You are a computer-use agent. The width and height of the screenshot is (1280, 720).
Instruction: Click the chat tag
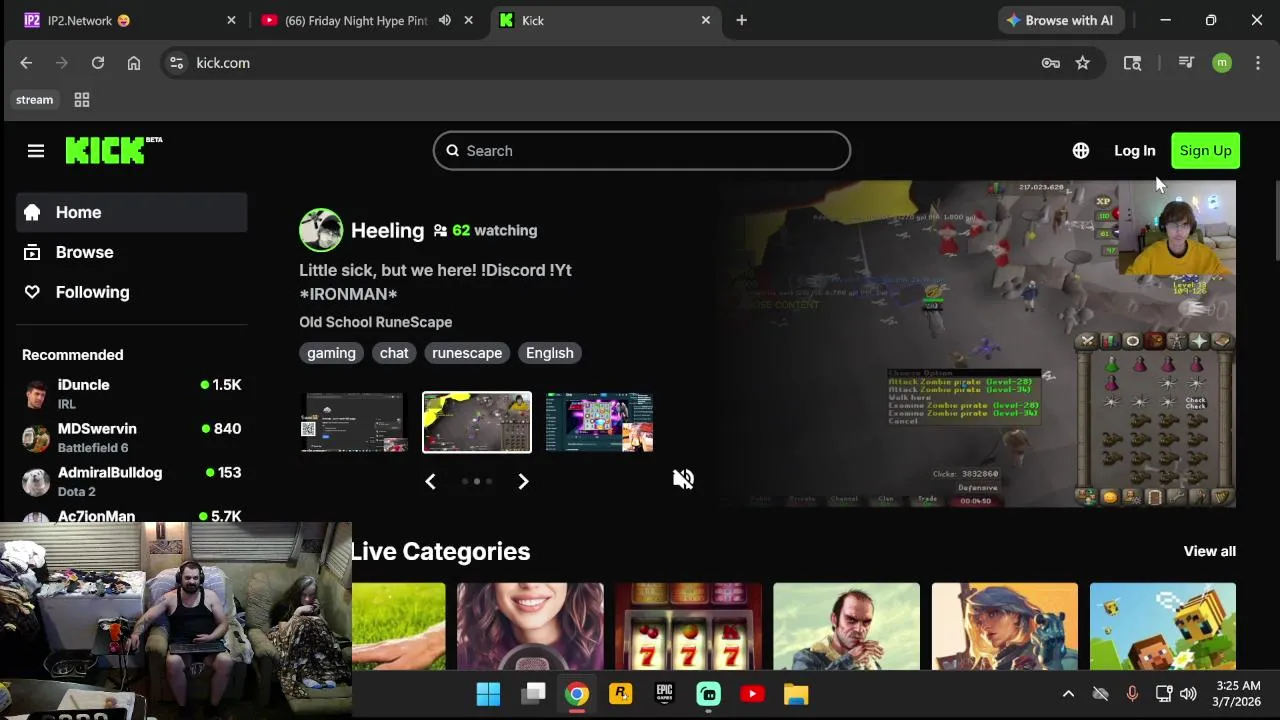tap(394, 353)
